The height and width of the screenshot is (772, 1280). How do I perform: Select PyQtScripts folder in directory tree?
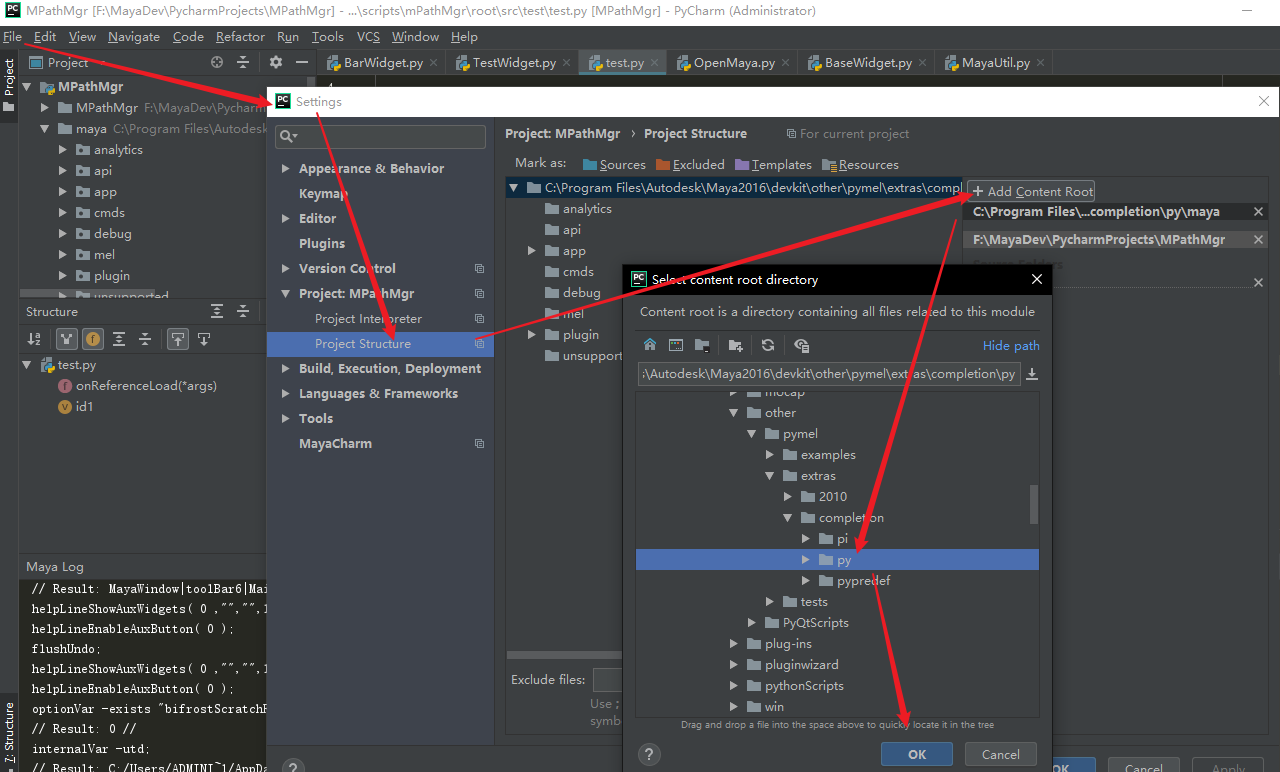coord(816,623)
